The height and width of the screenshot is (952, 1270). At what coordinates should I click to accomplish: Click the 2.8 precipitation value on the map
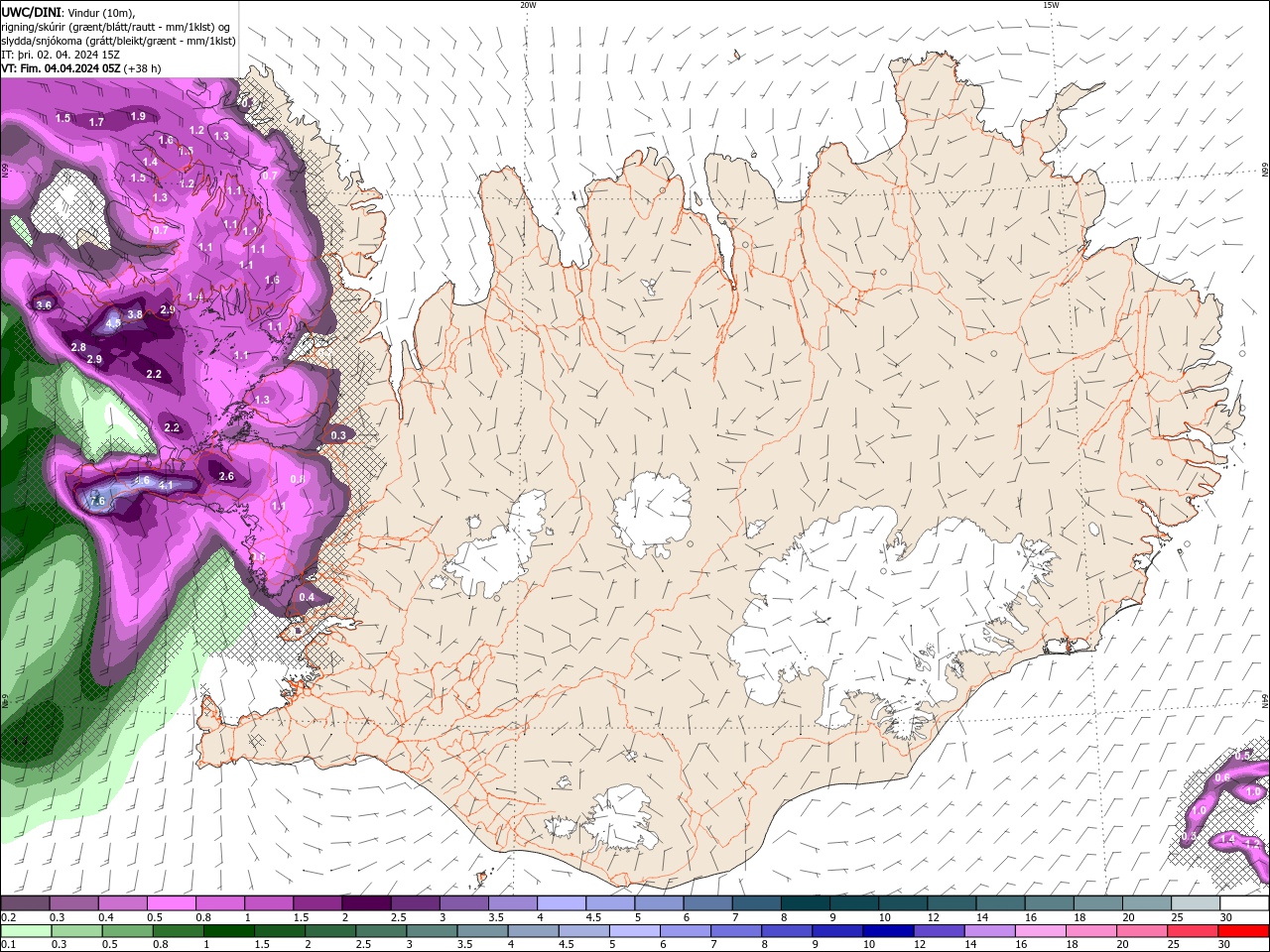(78, 347)
